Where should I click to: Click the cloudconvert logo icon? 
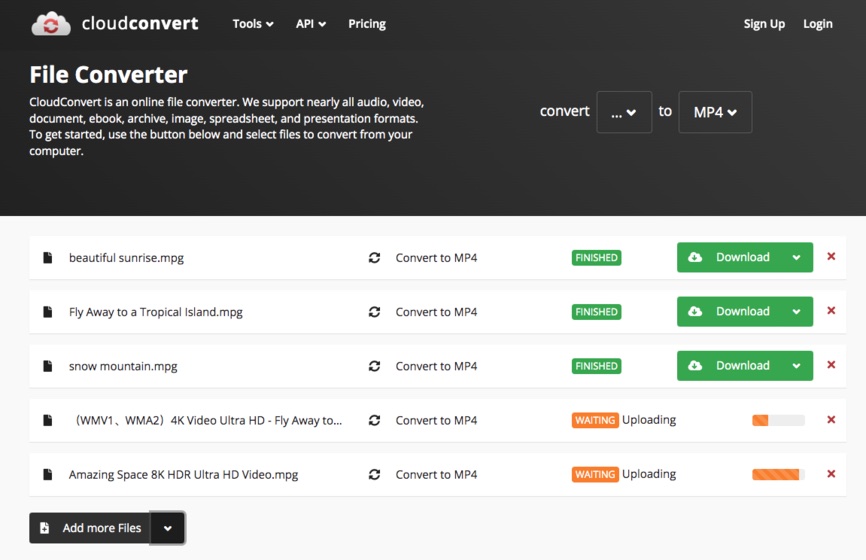[51, 24]
